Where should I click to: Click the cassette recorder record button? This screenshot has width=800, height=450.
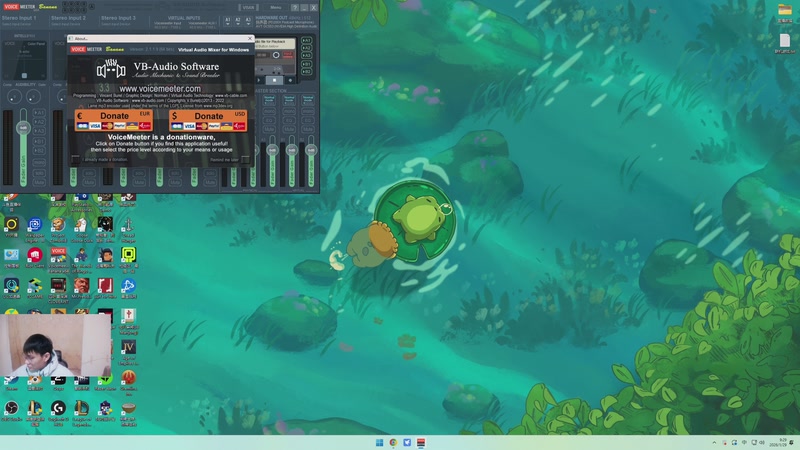pyautogui.click(x=290, y=80)
